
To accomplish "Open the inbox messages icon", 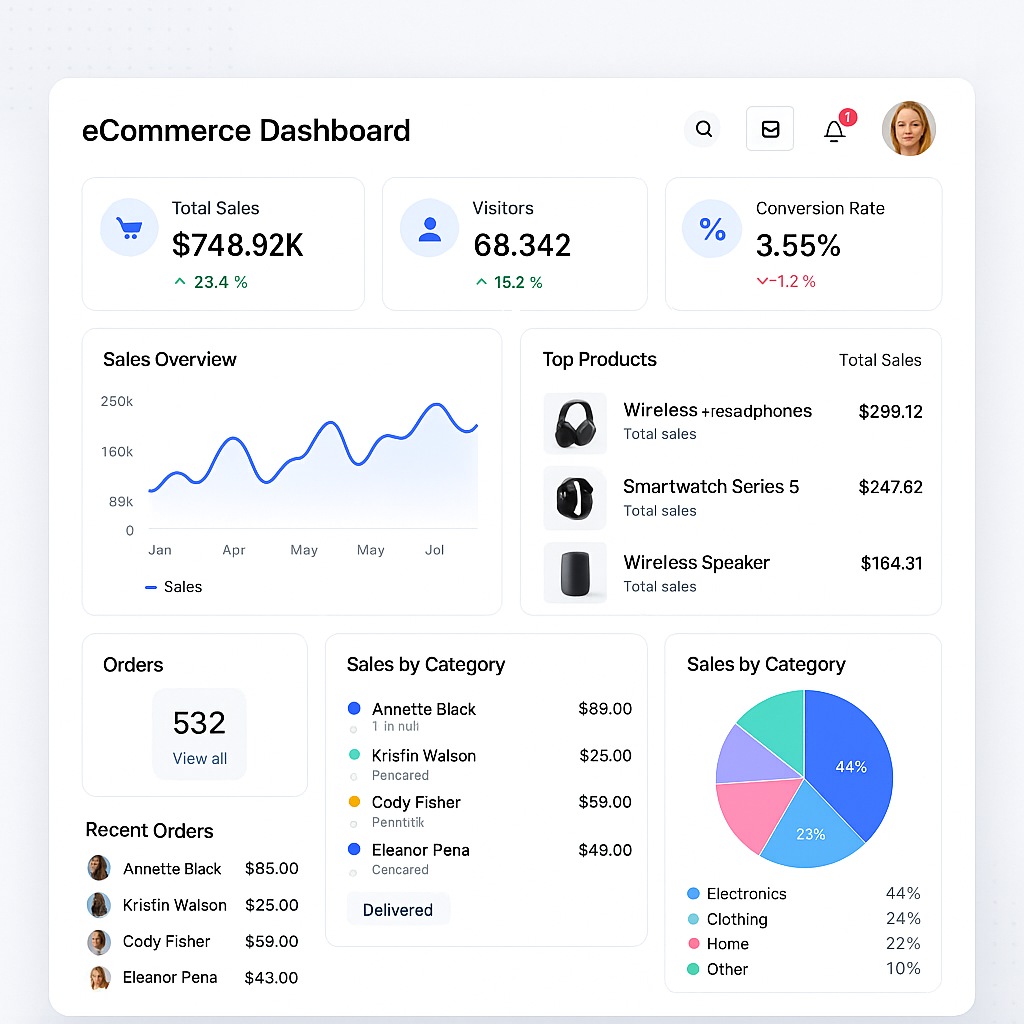I will tap(770, 128).
